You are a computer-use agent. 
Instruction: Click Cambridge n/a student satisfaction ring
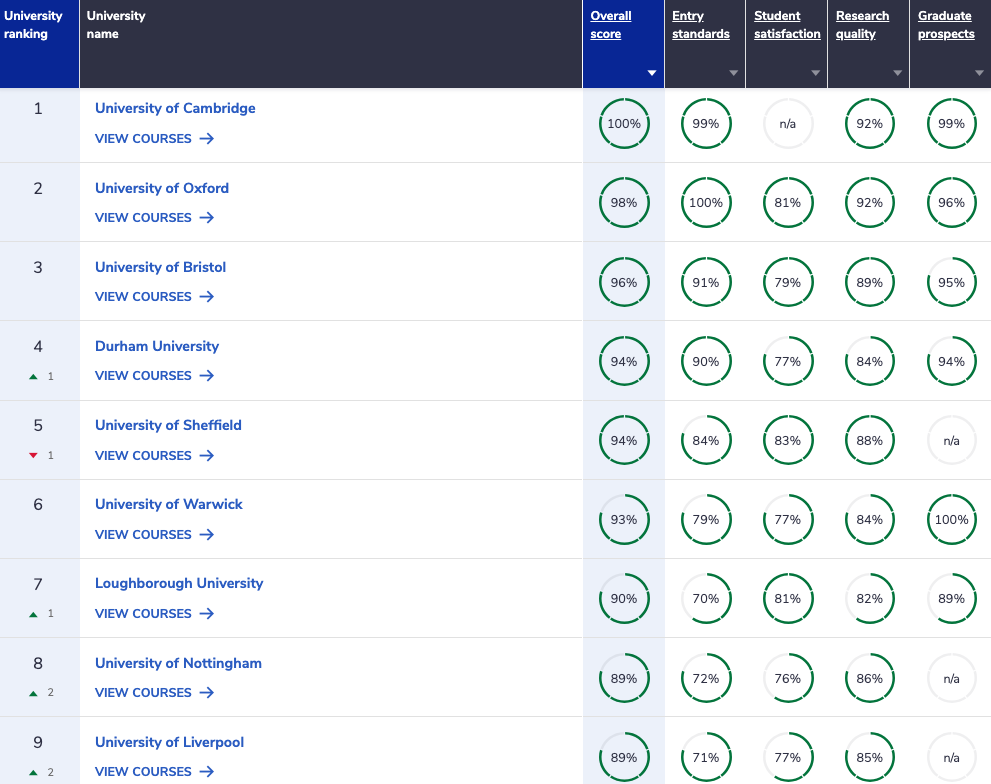(787, 123)
